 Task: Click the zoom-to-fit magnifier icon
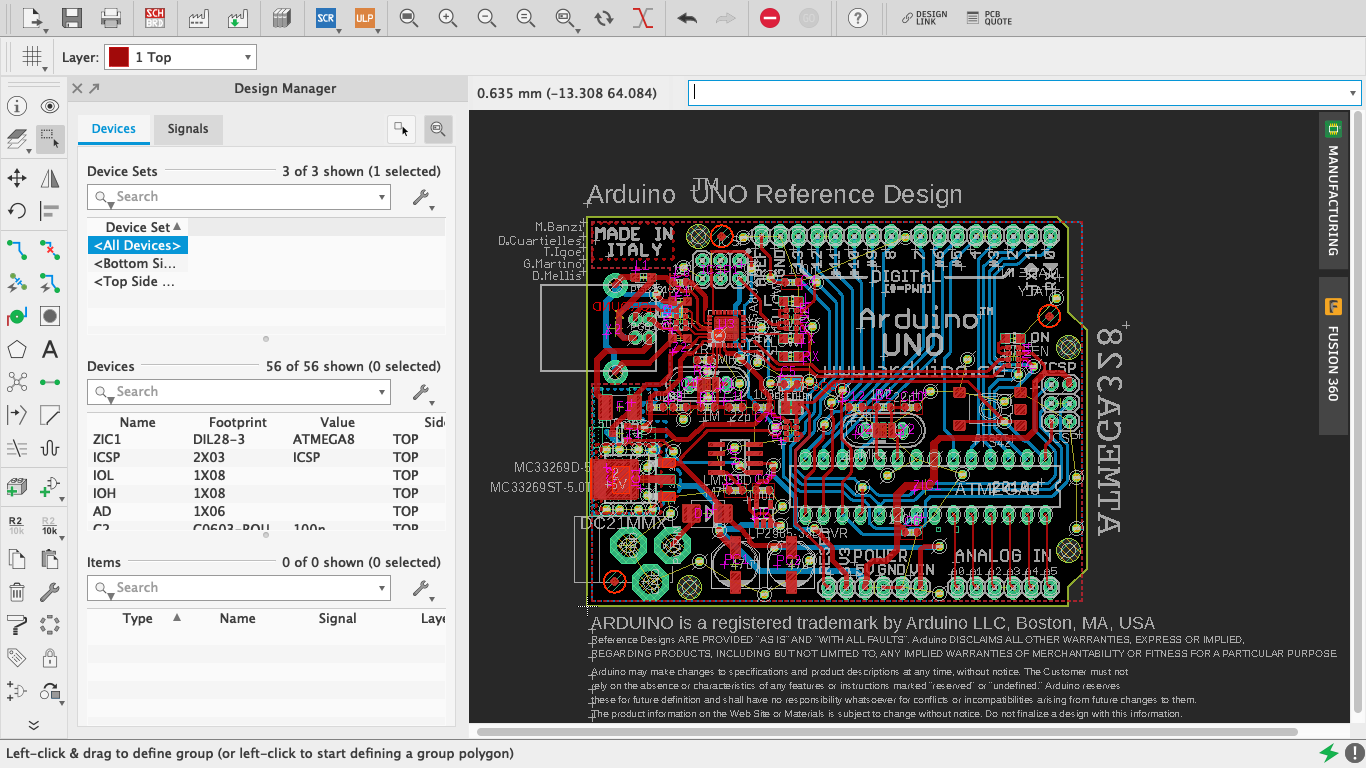point(409,18)
